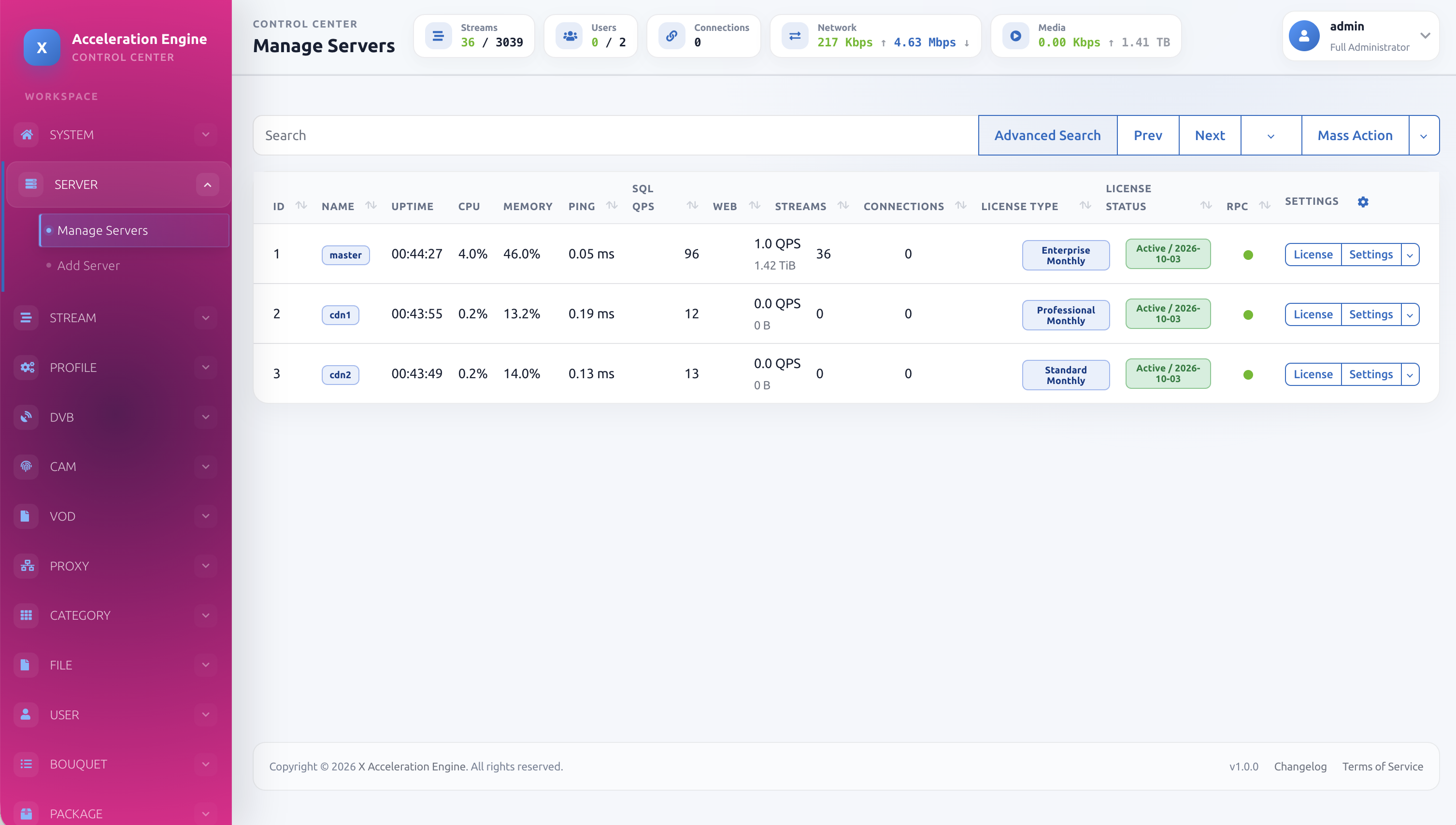Expand the PROFILE menu chevron

coord(206,368)
